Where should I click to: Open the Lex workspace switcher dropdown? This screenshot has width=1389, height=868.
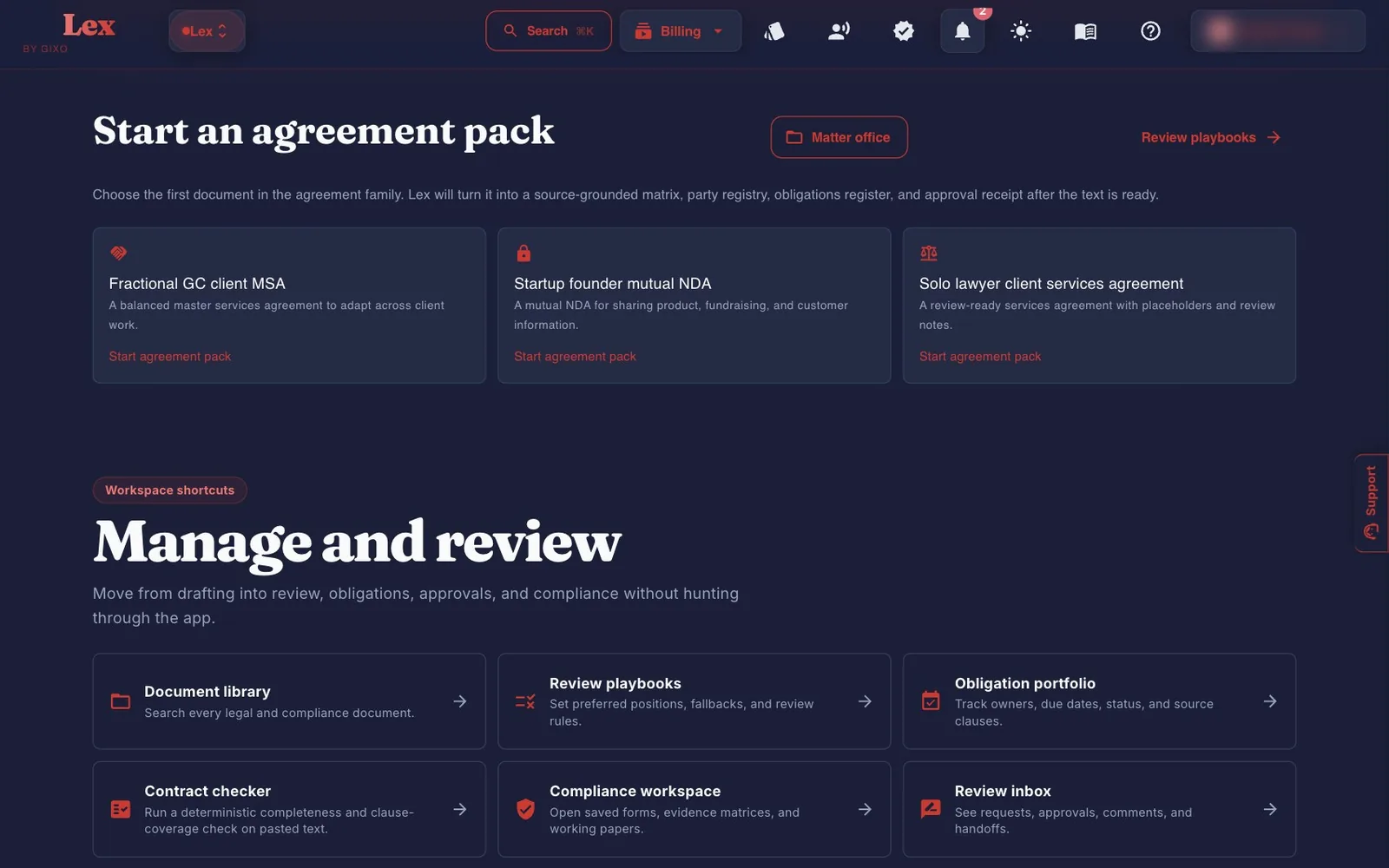point(207,31)
